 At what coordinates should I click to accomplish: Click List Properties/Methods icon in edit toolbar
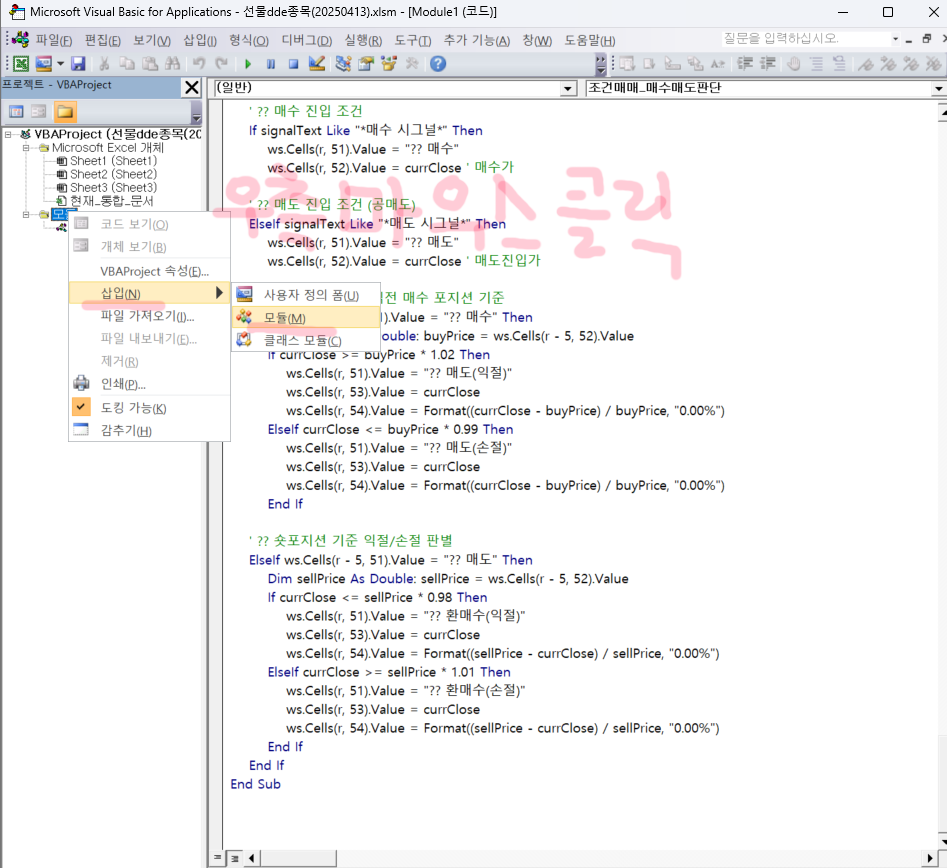(x=627, y=63)
